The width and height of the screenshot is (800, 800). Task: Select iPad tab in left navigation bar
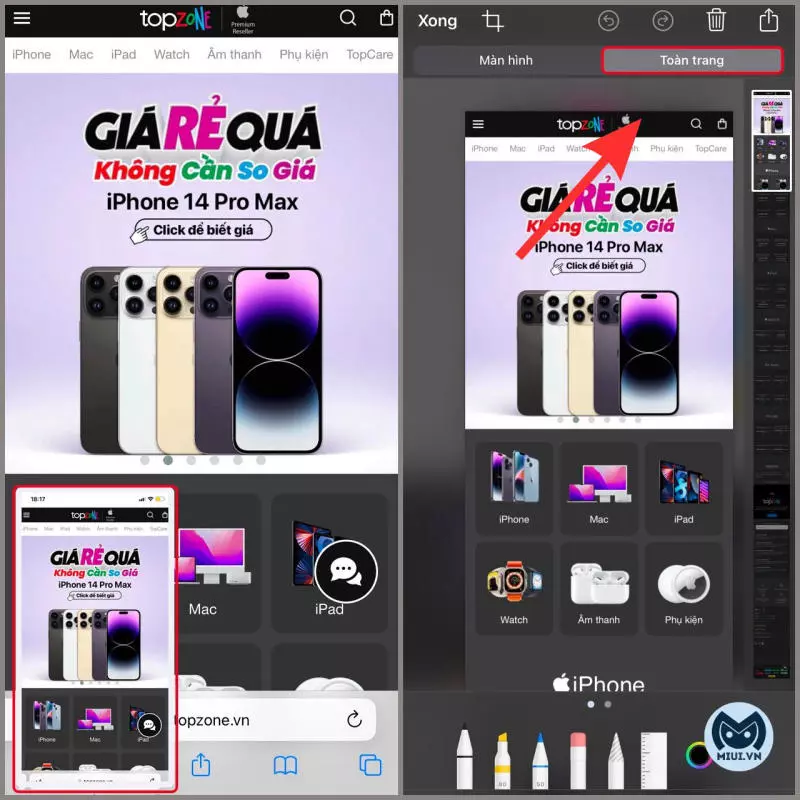point(123,55)
